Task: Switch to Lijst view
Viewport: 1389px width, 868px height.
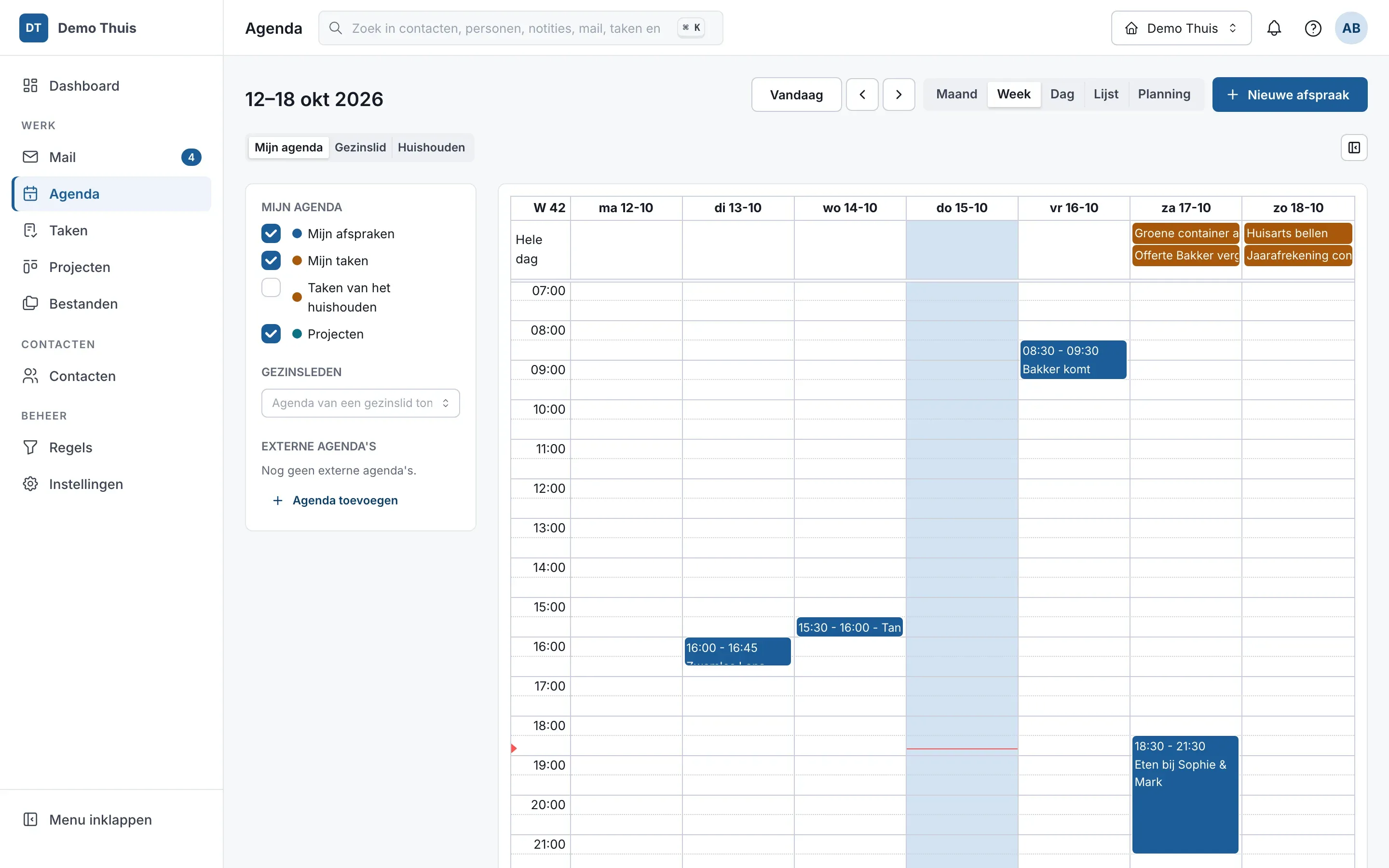Action: [1105, 94]
